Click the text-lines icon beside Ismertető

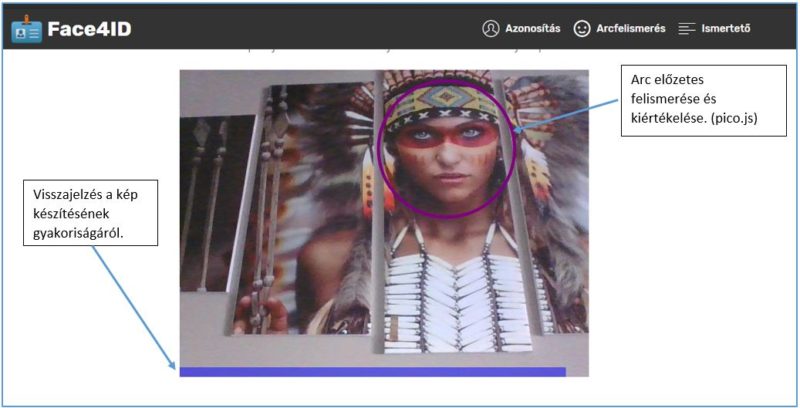686,29
